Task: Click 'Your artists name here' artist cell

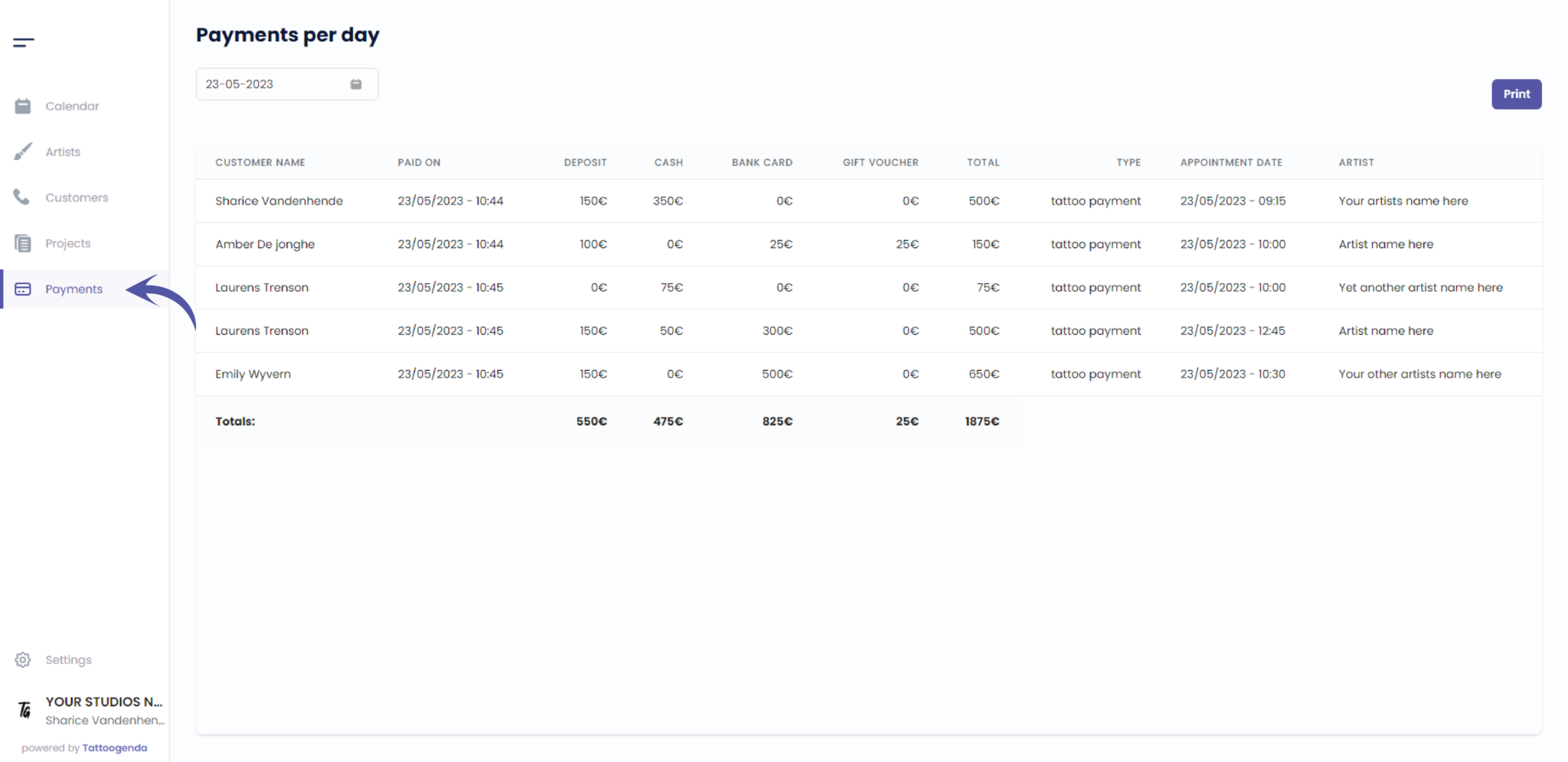Action: [x=1403, y=201]
